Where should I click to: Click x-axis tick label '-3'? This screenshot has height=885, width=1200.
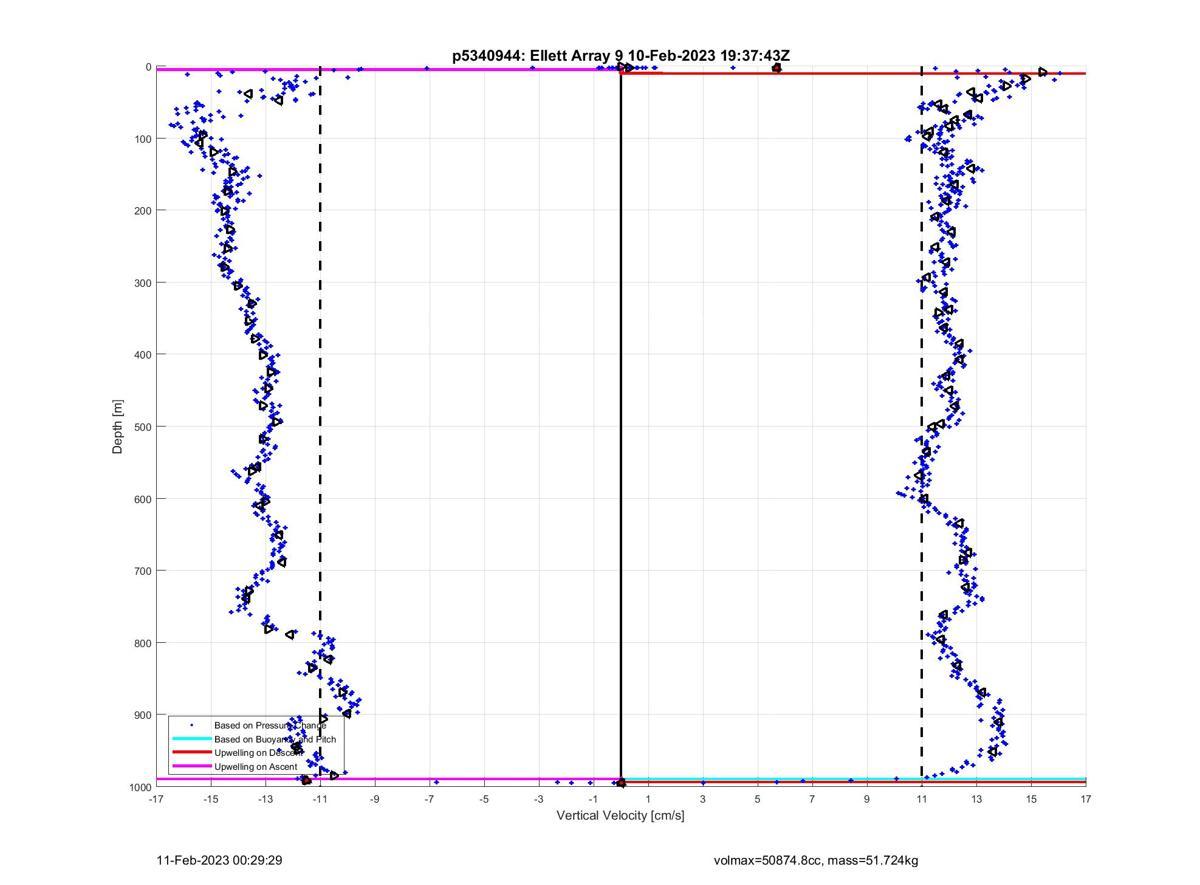[x=539, y=799]
